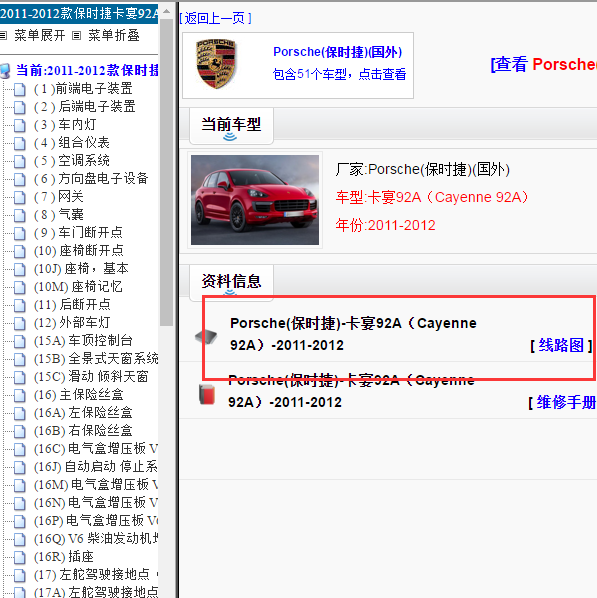Click 包含51个车型，点击查看 link
This screenshot has width=597, height=598.
339,74
